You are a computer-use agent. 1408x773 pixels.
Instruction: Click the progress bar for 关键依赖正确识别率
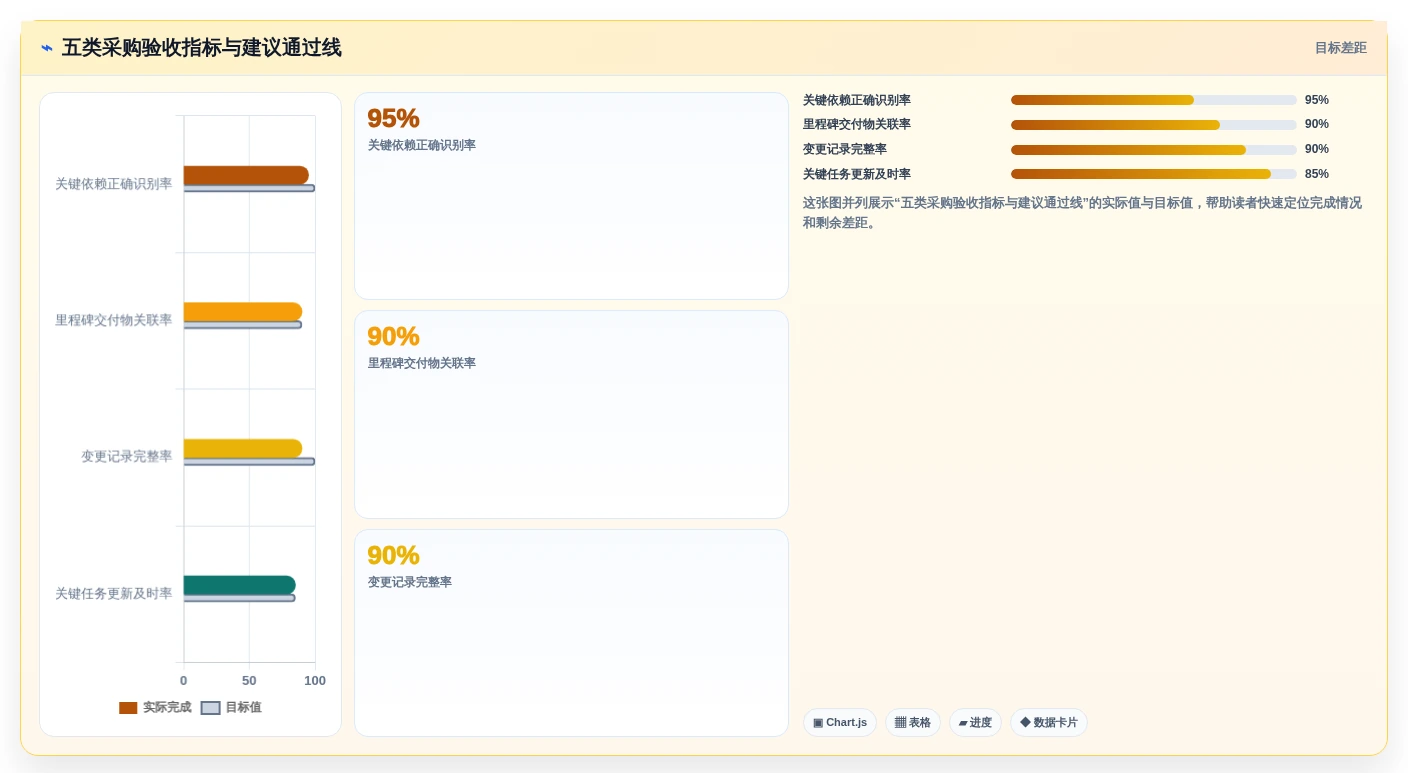coord(1154,100)
